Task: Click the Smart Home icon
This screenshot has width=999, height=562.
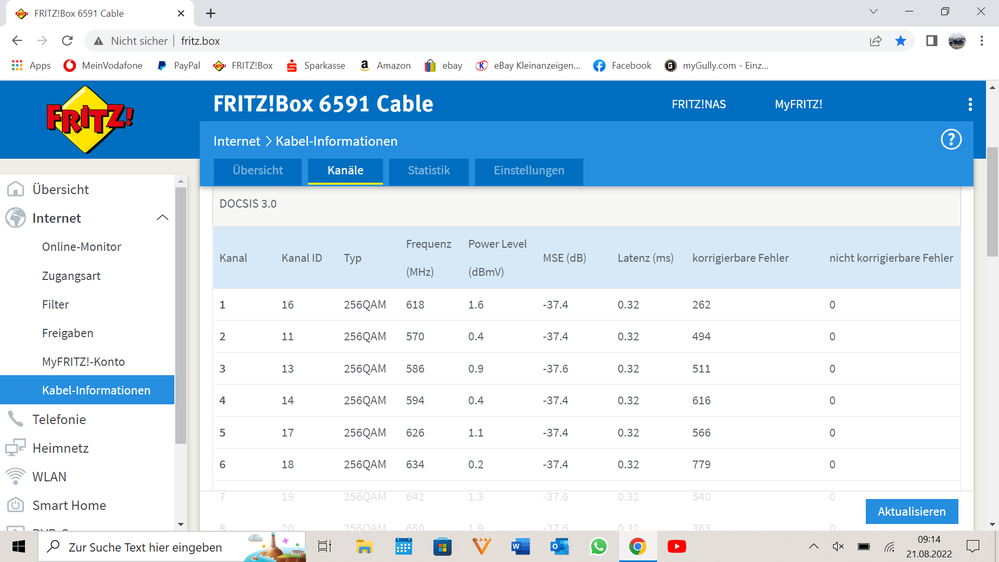Action: 15,505
